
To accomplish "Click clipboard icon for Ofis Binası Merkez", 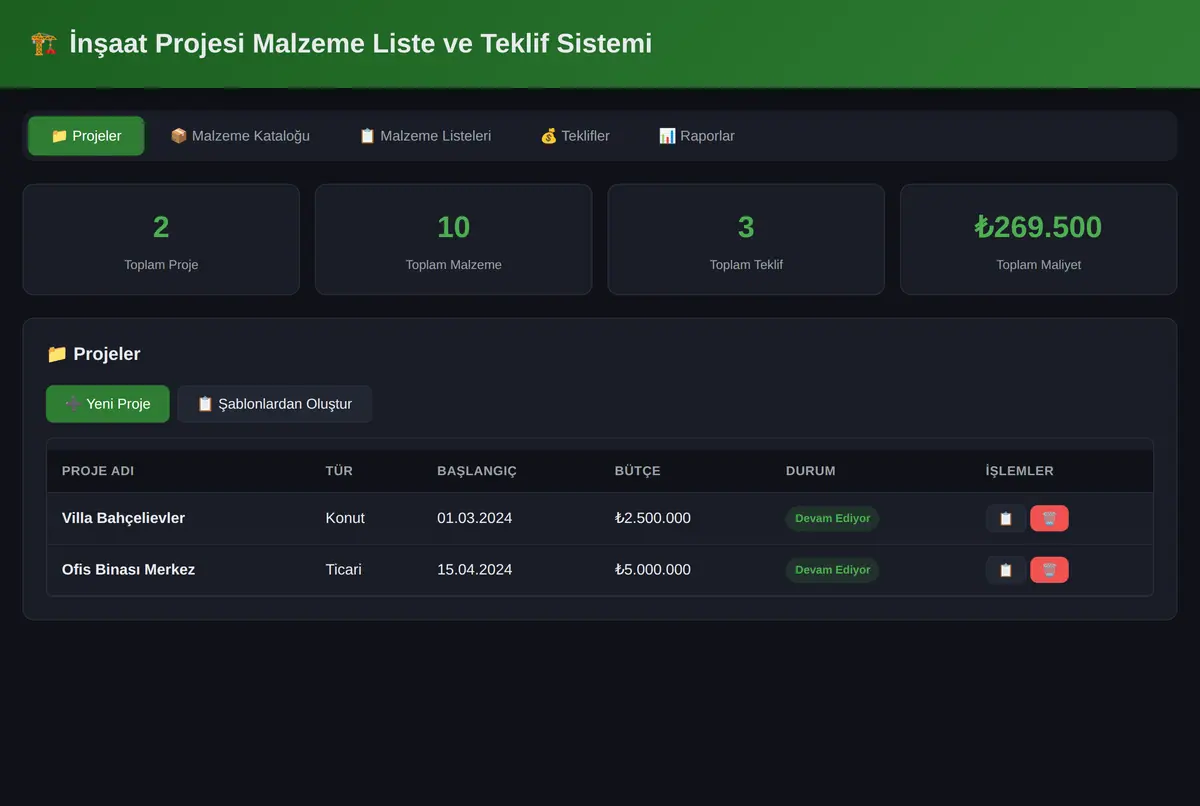I will coord(1006,570).
